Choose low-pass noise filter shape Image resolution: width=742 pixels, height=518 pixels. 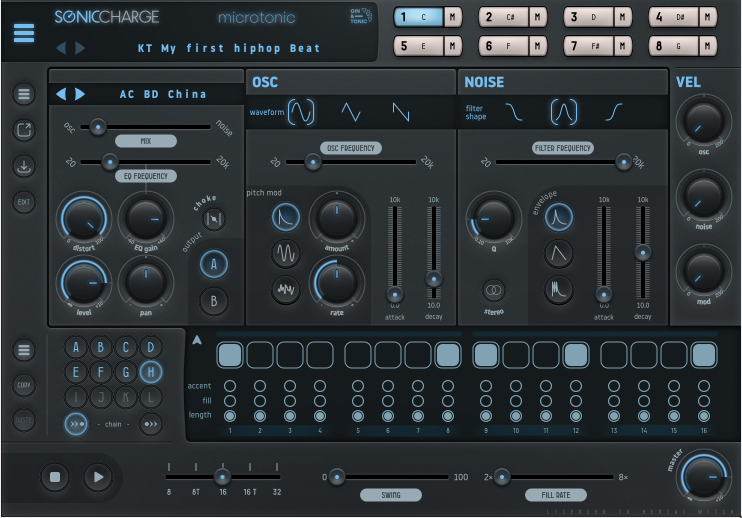[514, 112]
